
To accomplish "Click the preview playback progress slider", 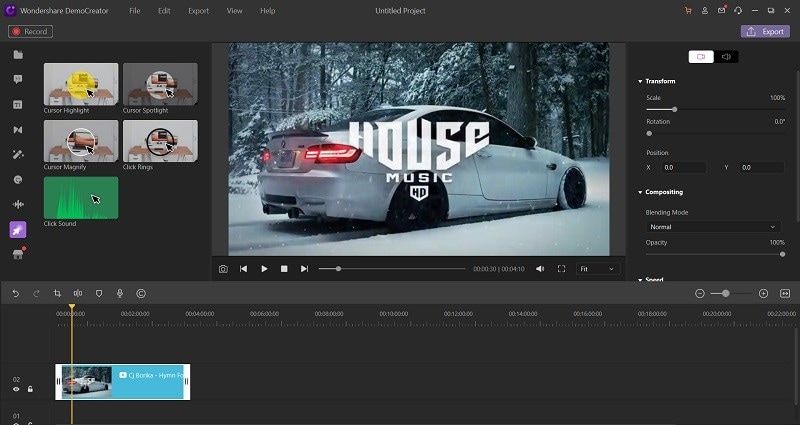I will (392, 269).
